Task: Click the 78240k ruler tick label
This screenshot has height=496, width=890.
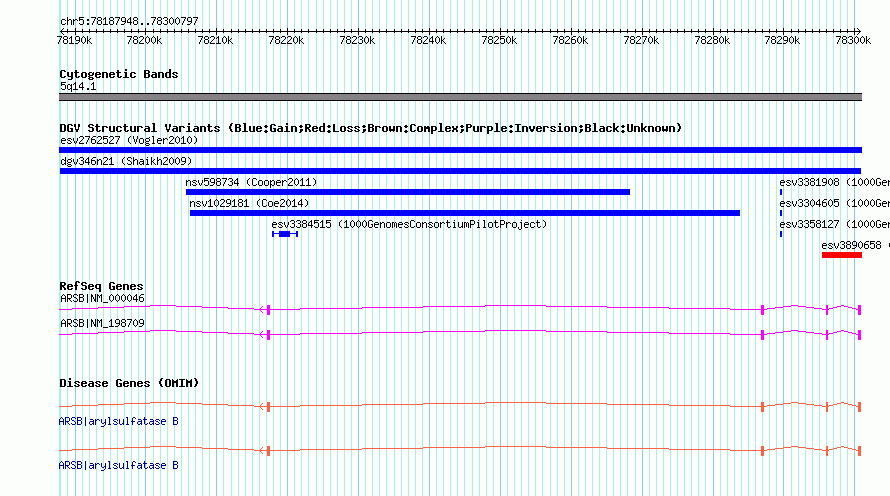Action: click(x=428, y=40)
